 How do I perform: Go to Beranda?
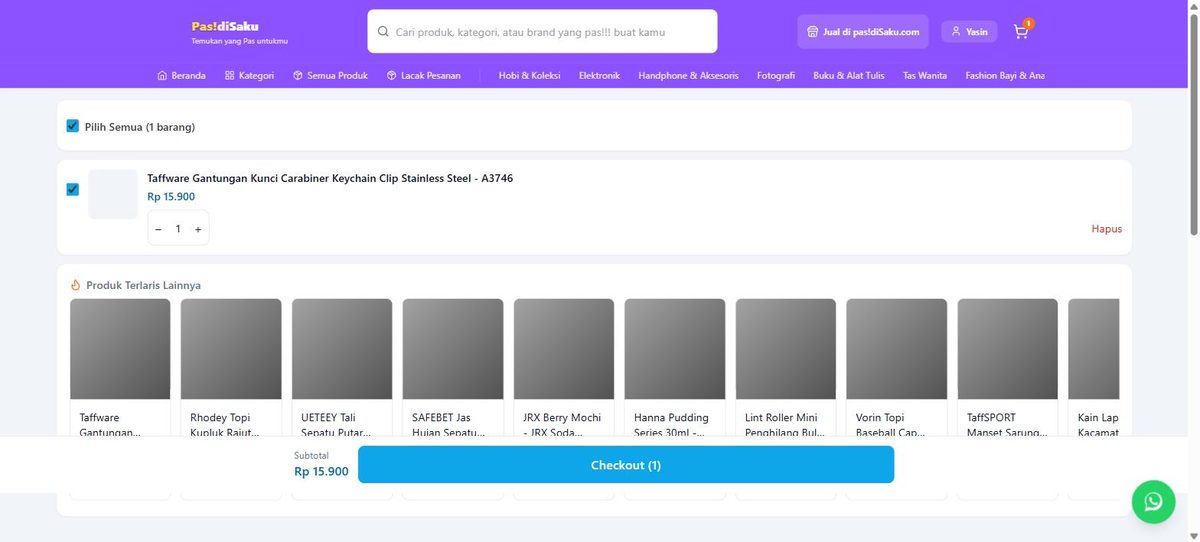tap(182, 75)
